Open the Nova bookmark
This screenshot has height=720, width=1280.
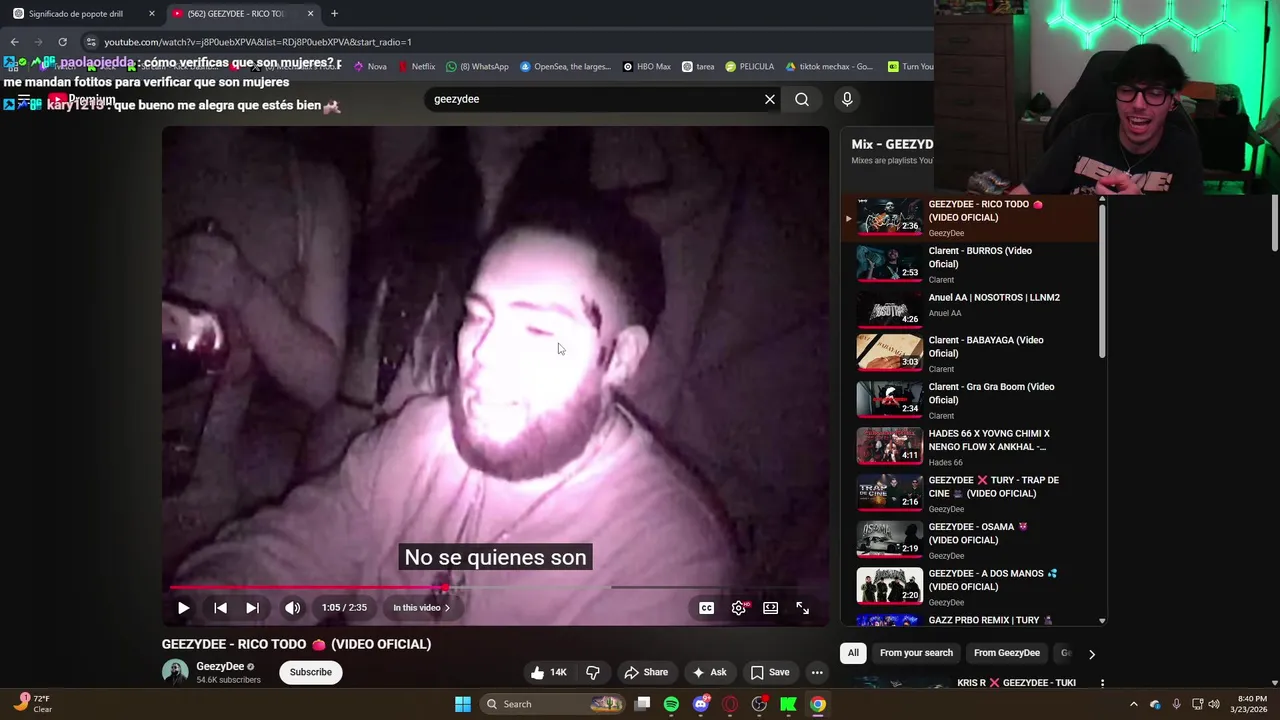(x=370, y=67)
